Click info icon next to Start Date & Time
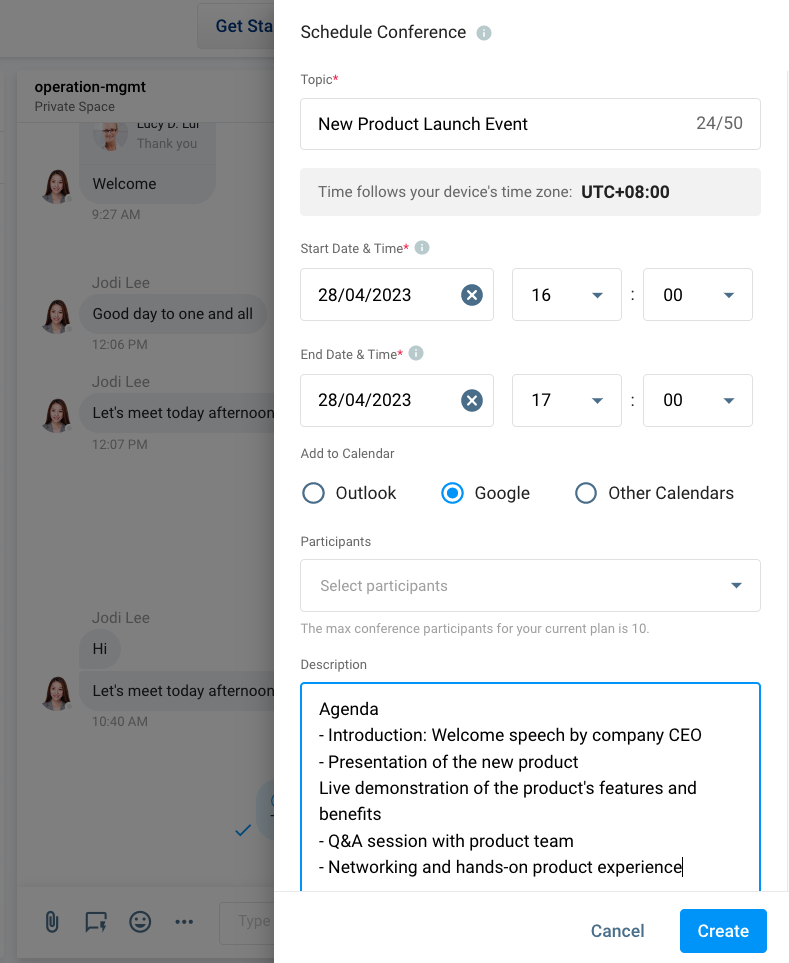The width and height of the screenshot is (789, 963). point(422,248)
